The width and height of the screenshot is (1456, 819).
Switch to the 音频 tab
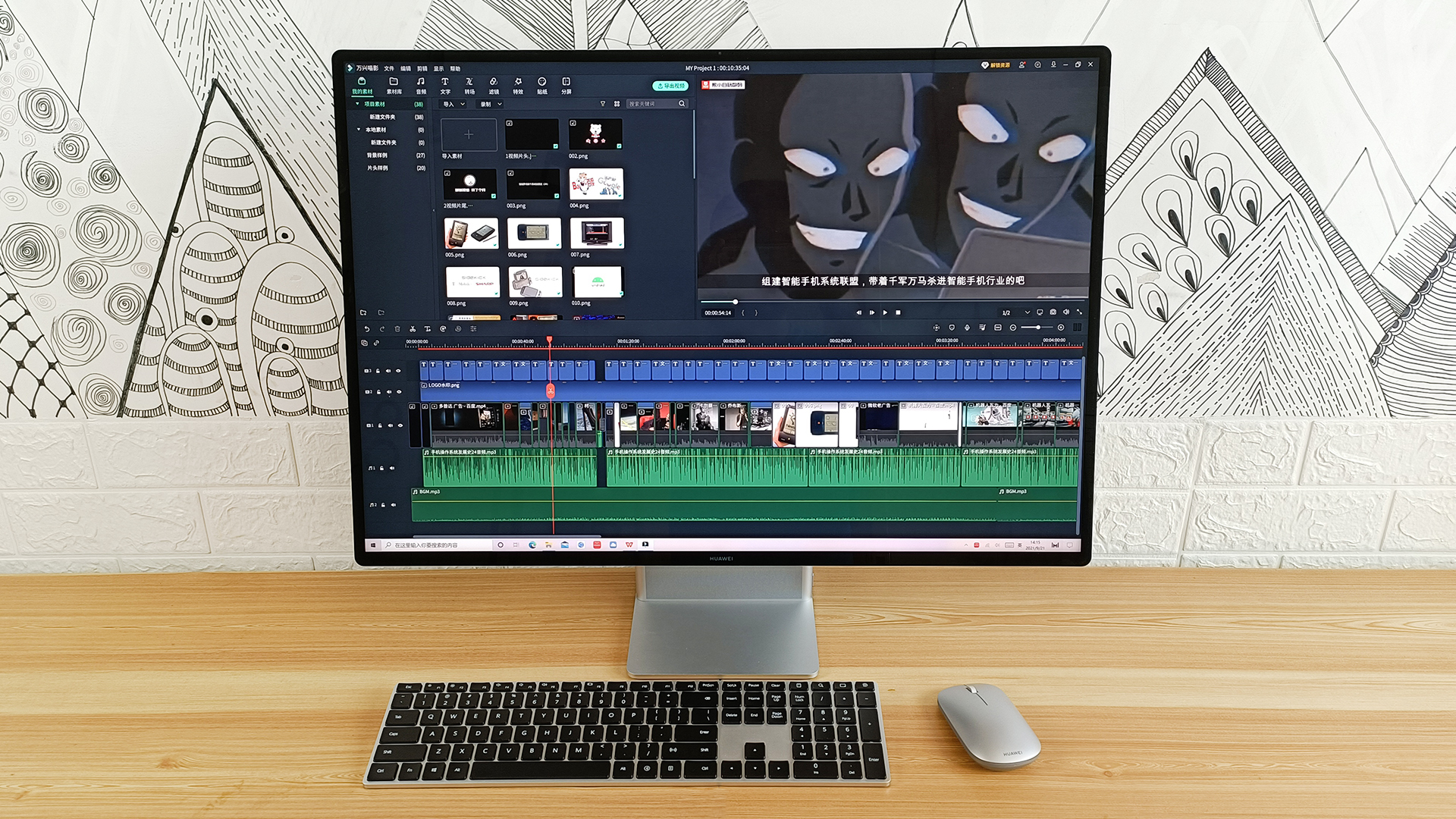[421, 86]
